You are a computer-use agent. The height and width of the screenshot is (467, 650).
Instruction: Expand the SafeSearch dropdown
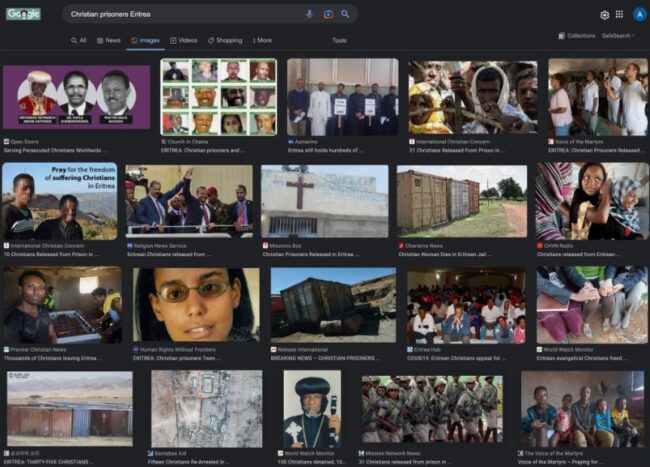[x=617, y=35]
